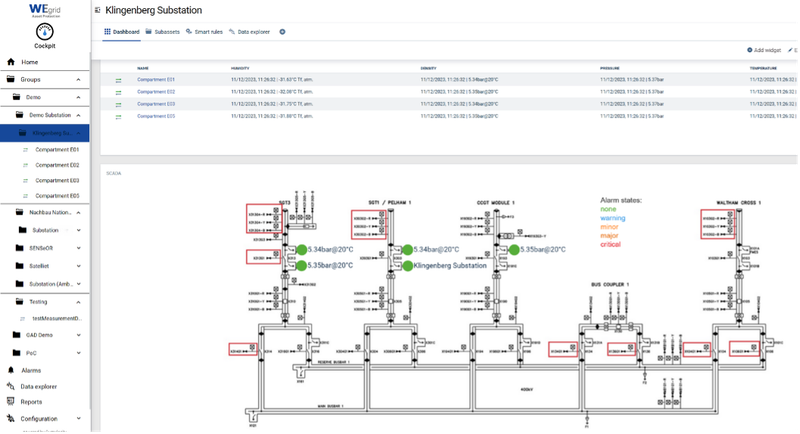Click the NAME column header
The height and width of the screenshot is (434, 800).
coord(143,68)
